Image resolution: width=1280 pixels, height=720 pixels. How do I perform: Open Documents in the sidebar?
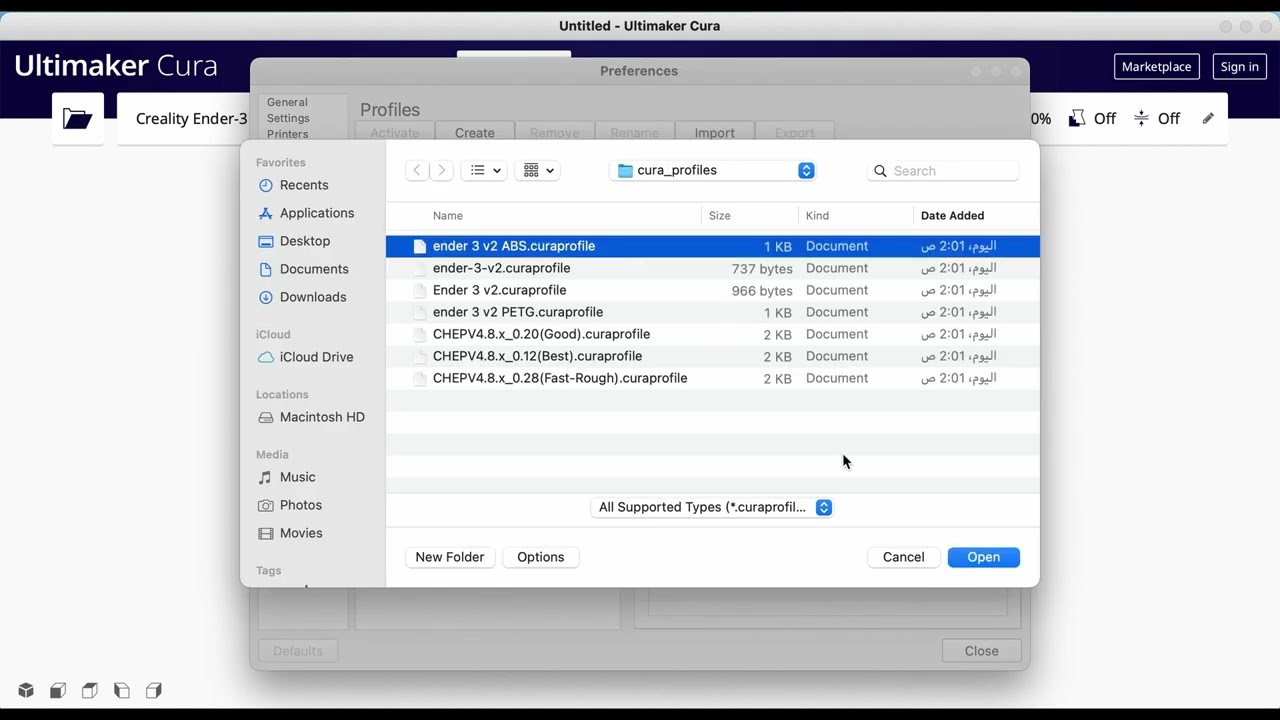coord(314,269)
